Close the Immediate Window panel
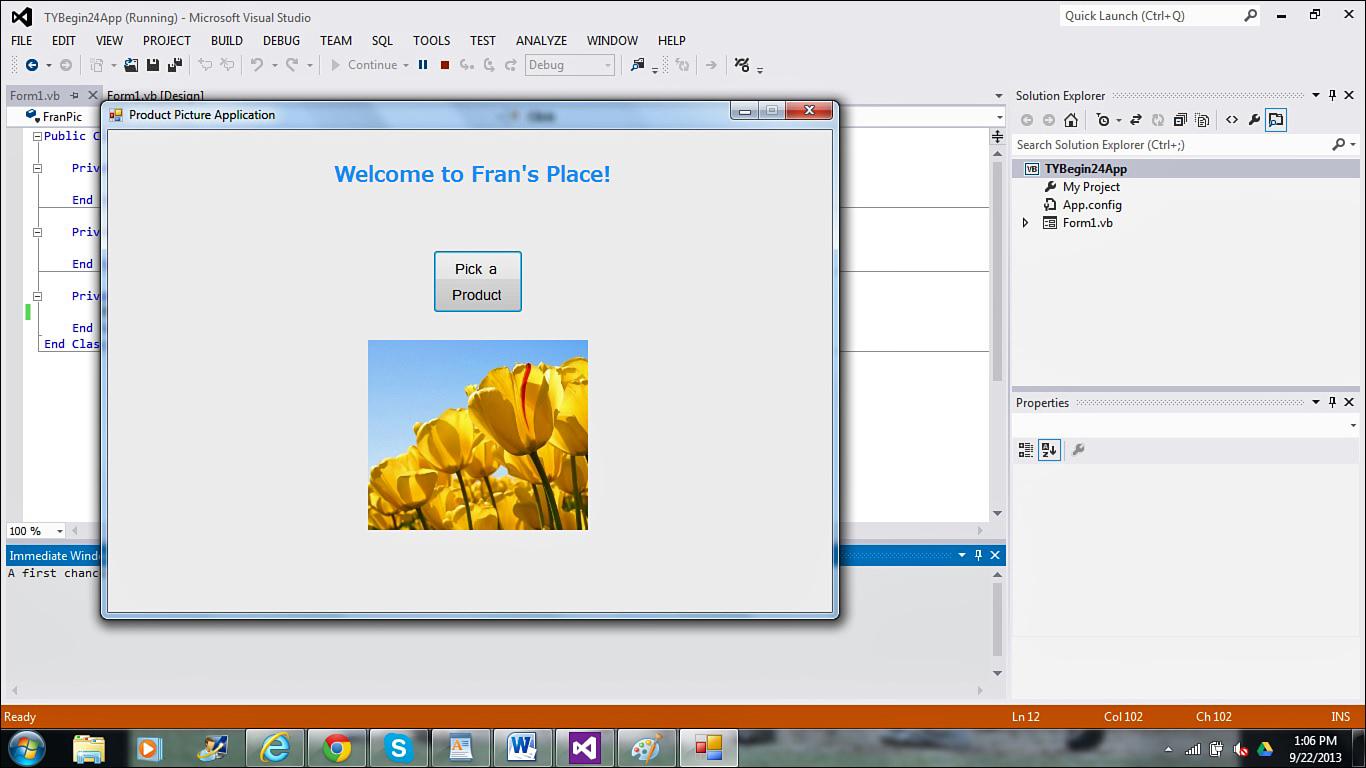Image resolution: width=1366 pixels, height=768 pixels. (995, 555)
